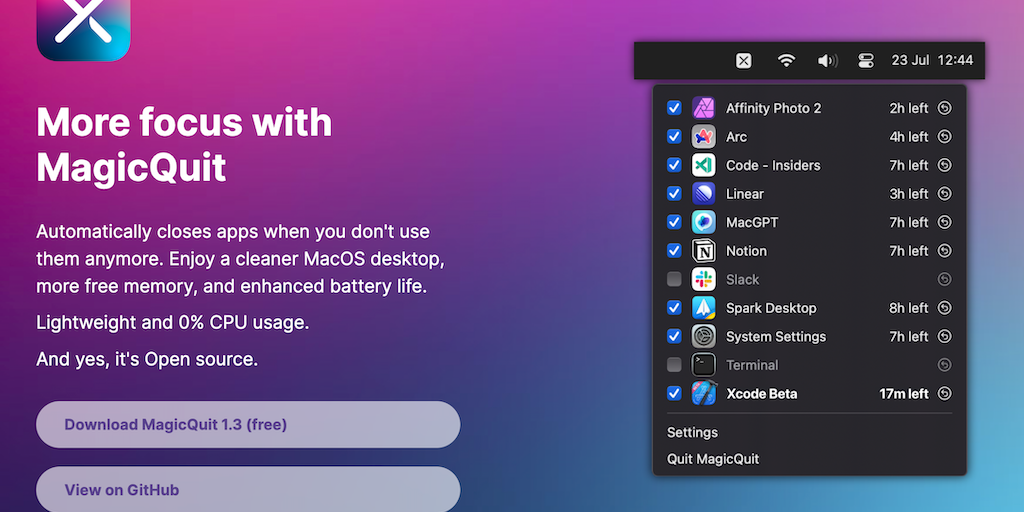Screen dimensions: 1024x512
Task: Click the reset timer icon for Terminal
Action: 944,365
